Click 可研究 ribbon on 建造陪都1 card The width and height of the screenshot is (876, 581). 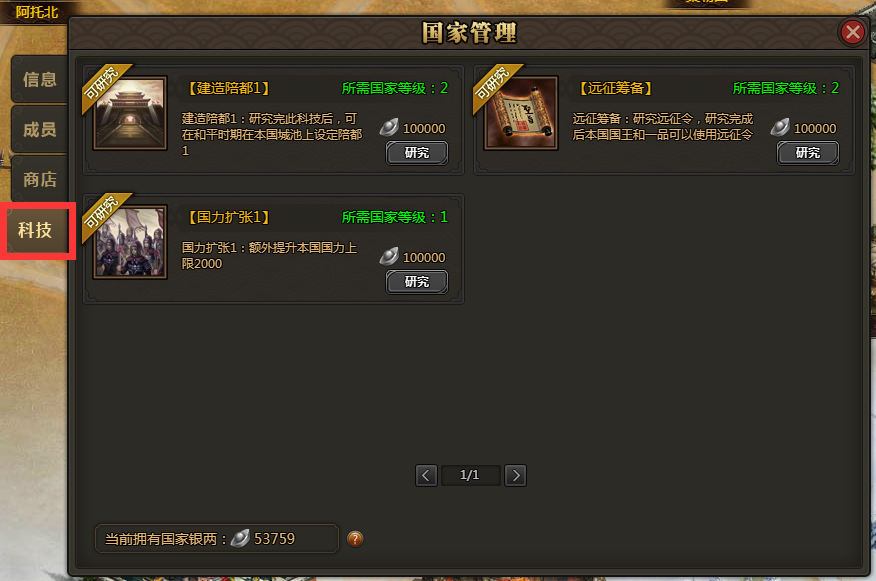pyautogui.click(x=106, y=87)
